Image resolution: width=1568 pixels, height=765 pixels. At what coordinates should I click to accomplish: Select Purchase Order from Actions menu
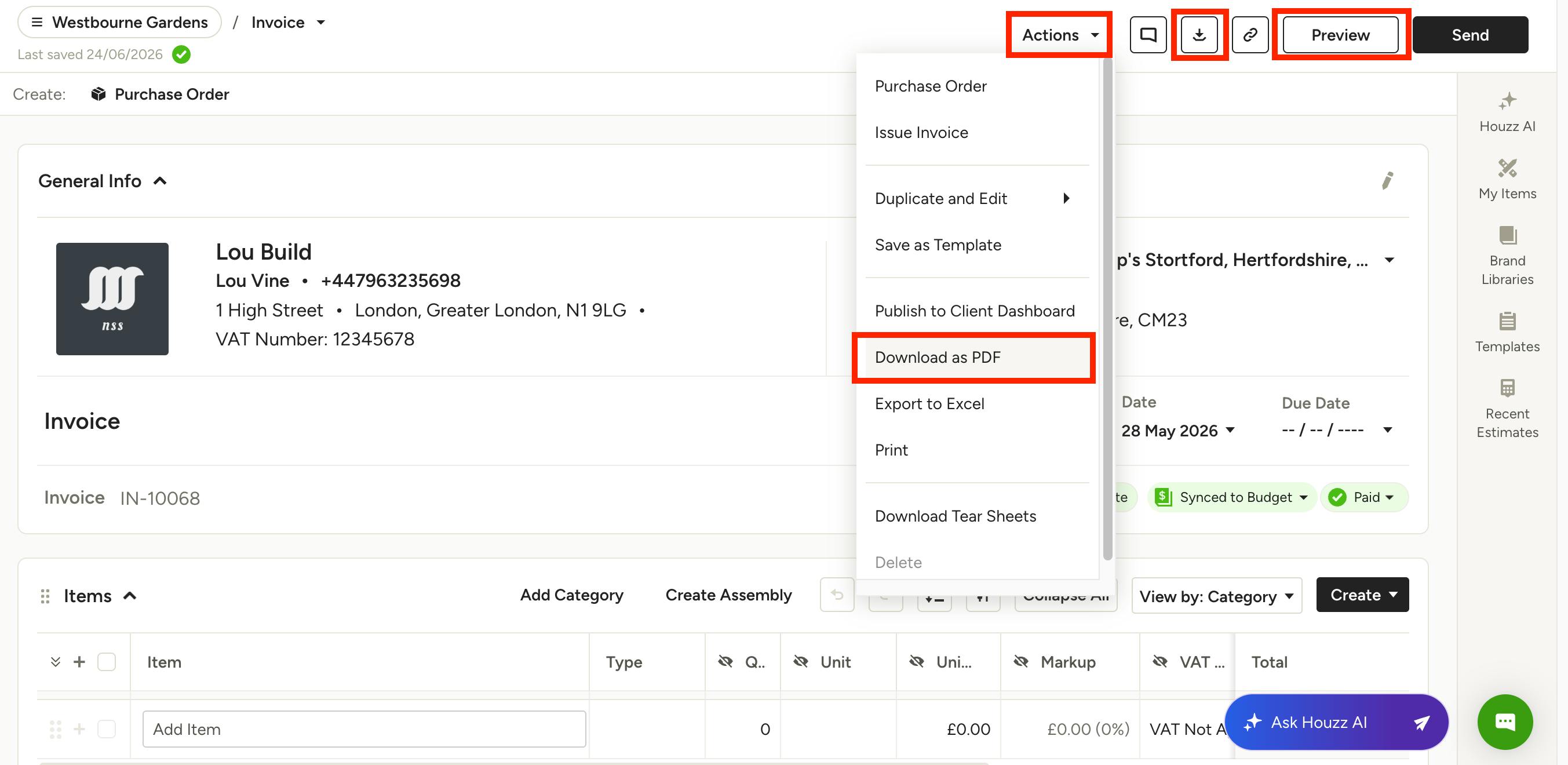(x=977, y=86)
